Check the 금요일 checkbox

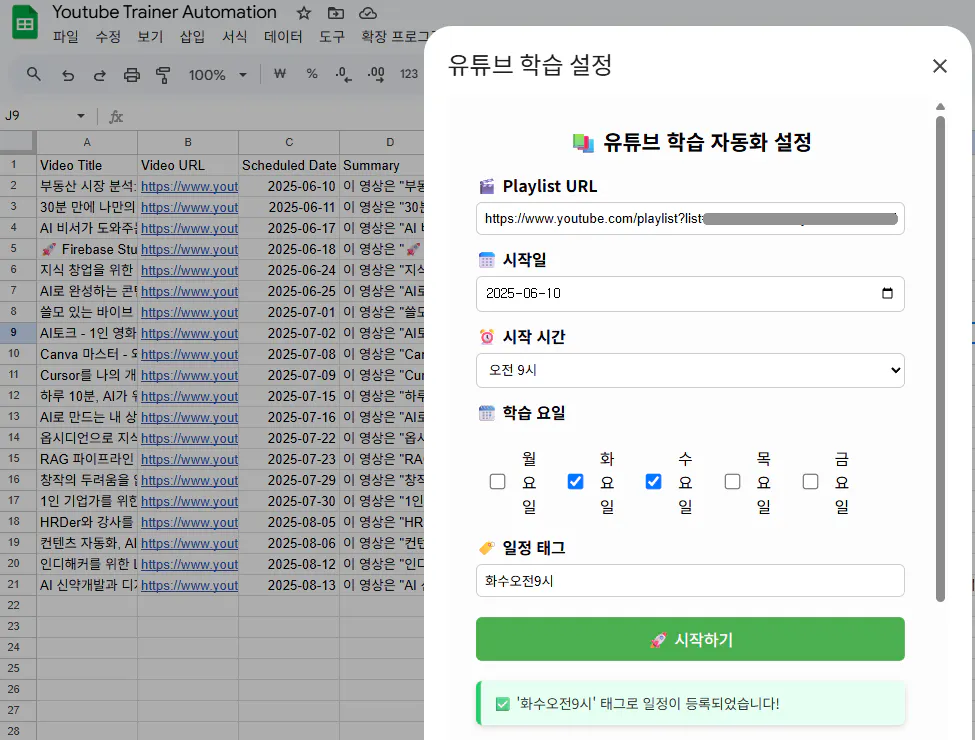810,482
